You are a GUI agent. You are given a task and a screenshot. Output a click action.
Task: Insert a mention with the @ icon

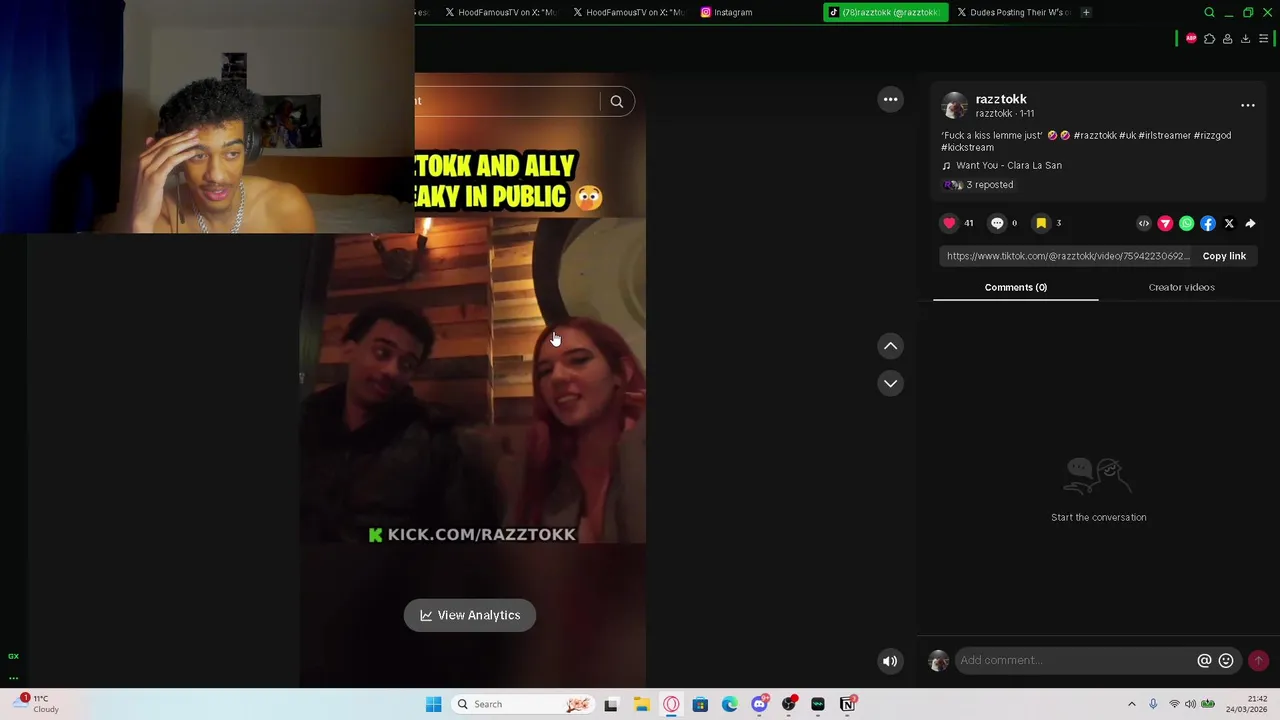(1204, 660)
